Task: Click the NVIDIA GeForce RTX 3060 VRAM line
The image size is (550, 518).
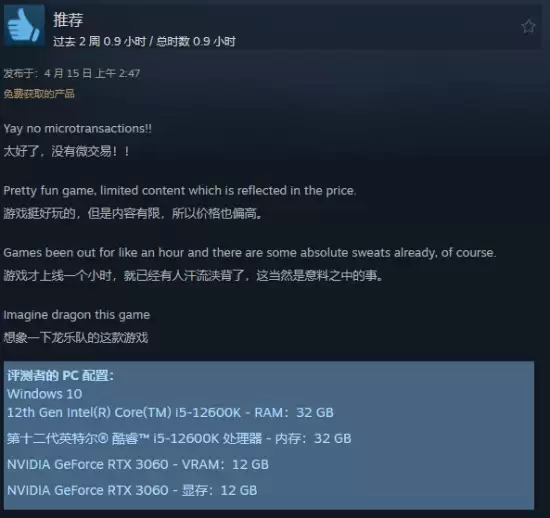Action: coord(138,464)
